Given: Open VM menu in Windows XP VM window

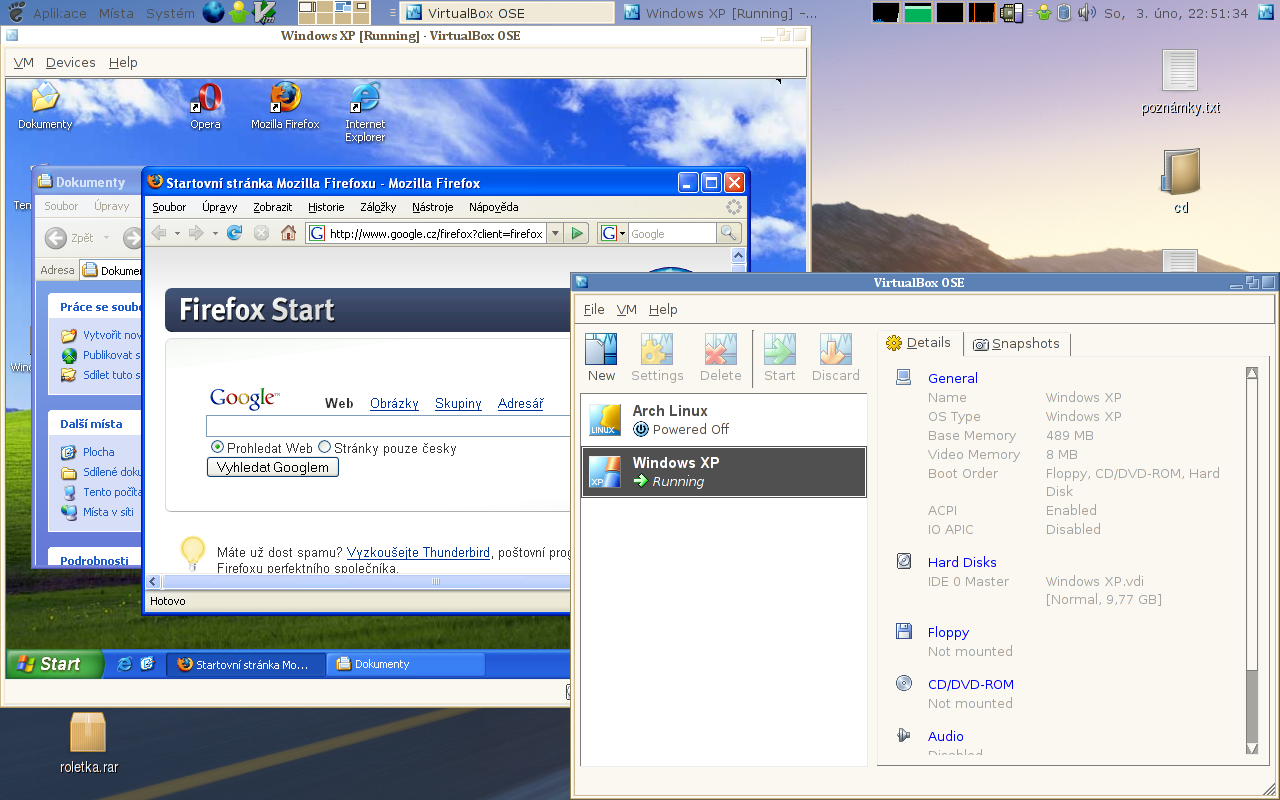Looking at the screenshot, I should pyautogui.click(x=23, y=62).
